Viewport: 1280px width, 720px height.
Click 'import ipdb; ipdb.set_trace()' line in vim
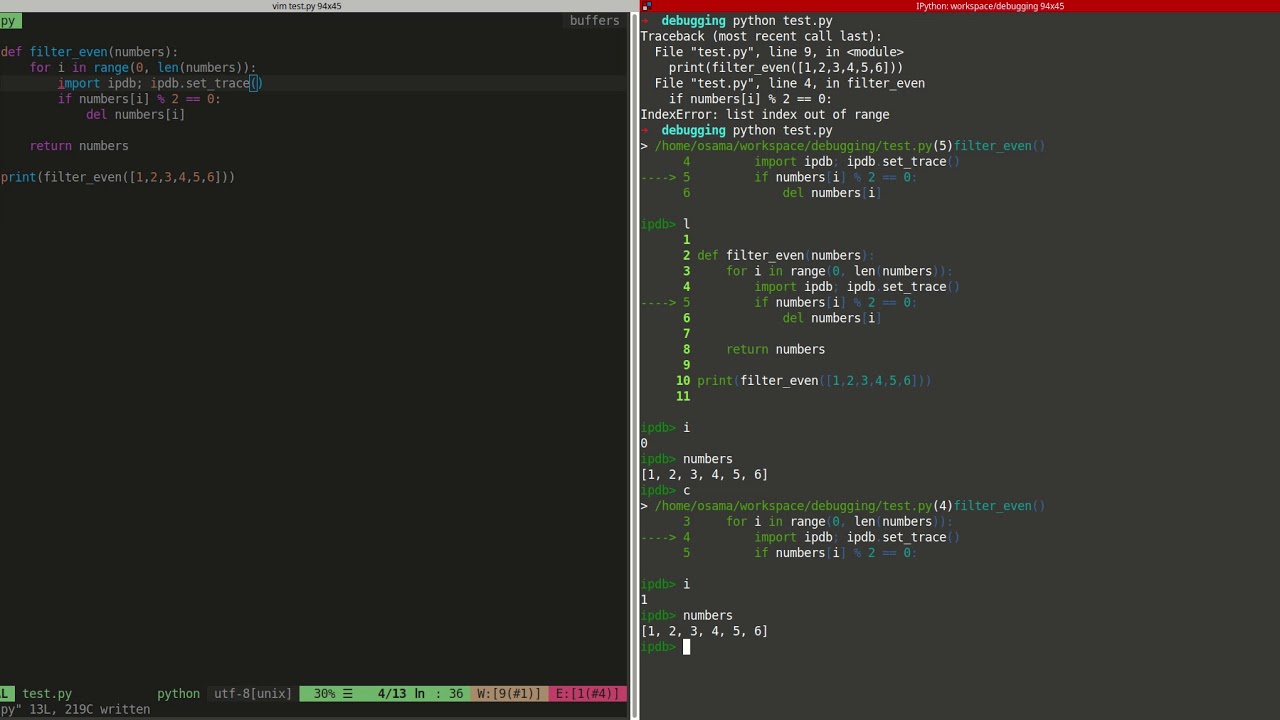coord(160,84)
